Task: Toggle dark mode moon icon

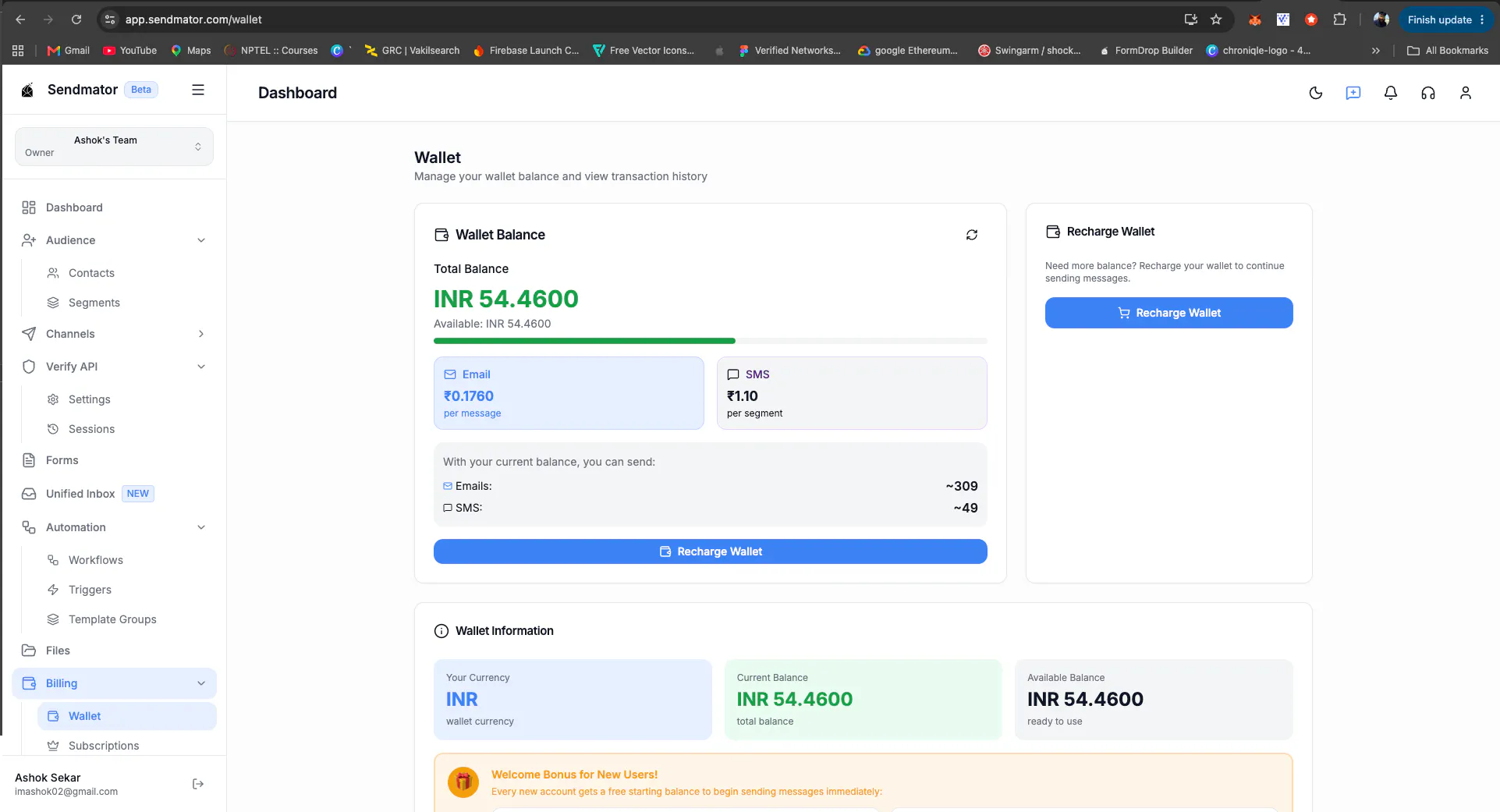Action: click(x=1316, y=93)
